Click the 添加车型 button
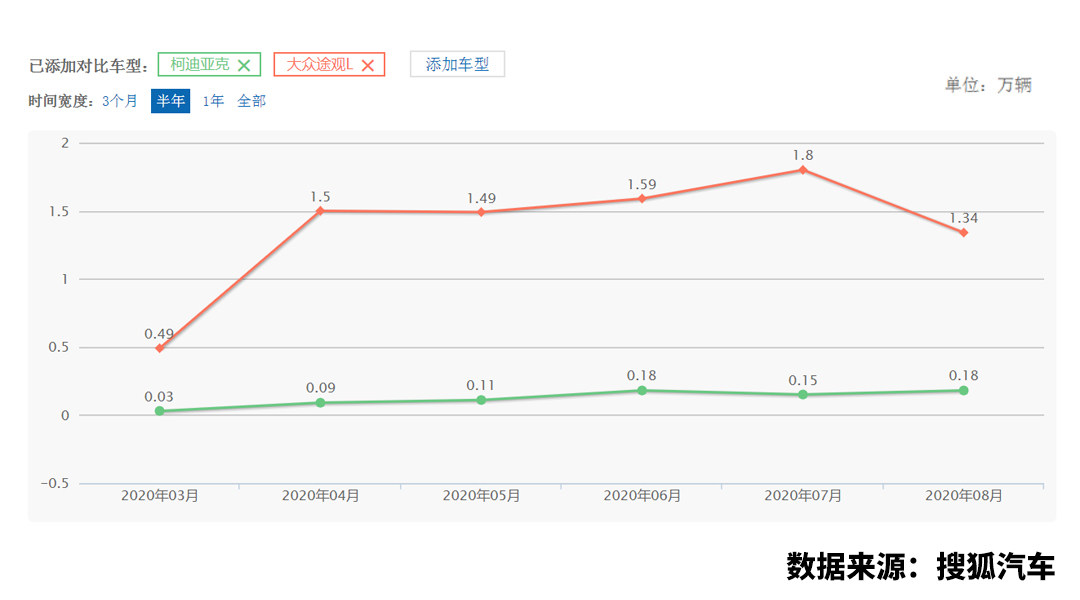This screenshot has height=600, width=1080. [x=457, y=65]
